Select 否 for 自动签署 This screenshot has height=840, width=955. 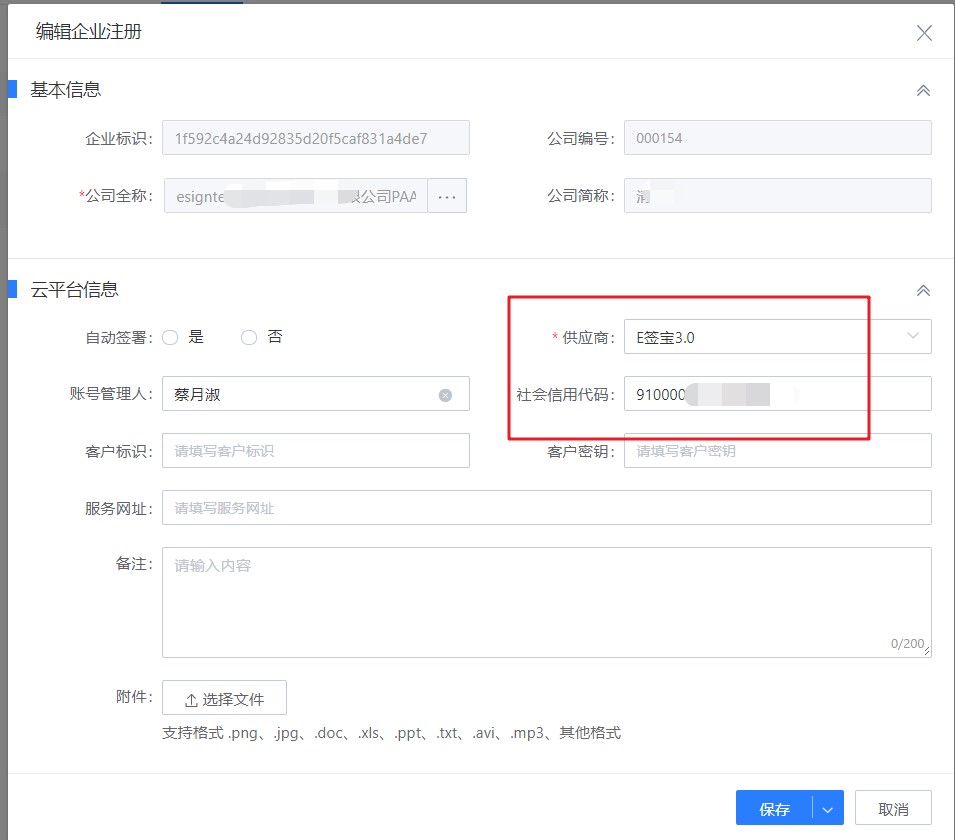pyautogui.click(x=248, y=337)
